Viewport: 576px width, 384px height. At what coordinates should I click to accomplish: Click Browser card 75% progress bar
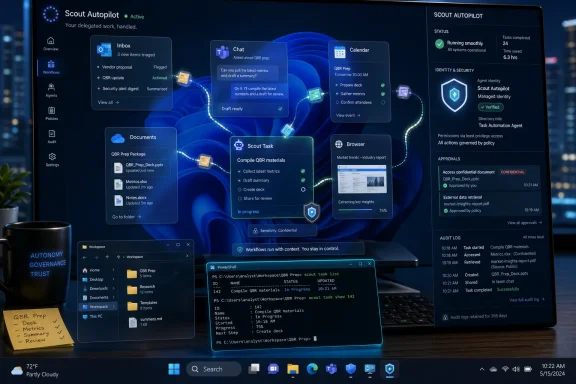(x=356, y=210)
